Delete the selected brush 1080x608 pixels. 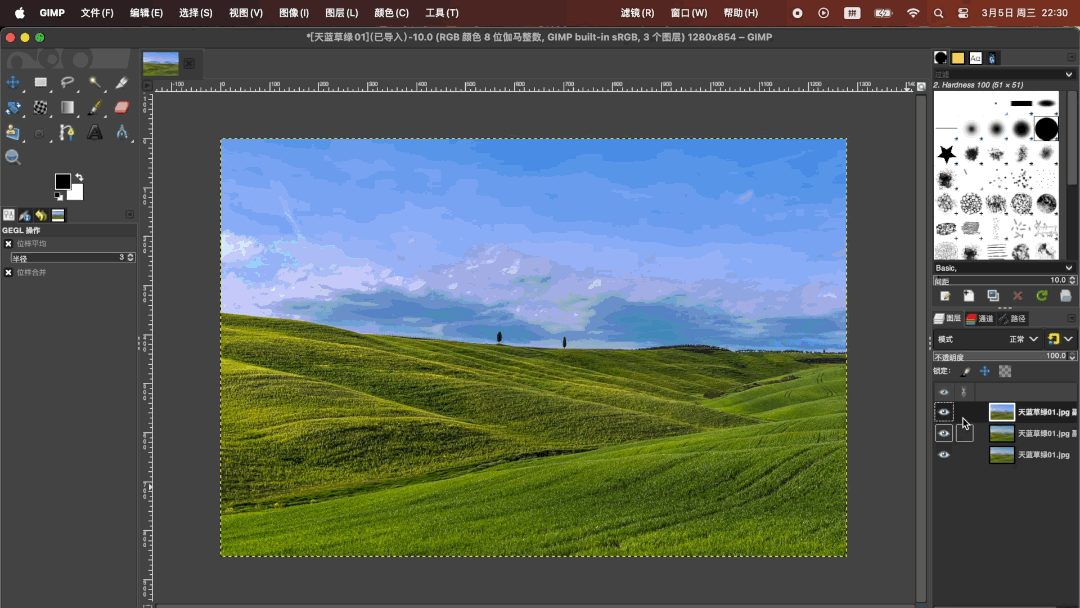(1017, 296)
